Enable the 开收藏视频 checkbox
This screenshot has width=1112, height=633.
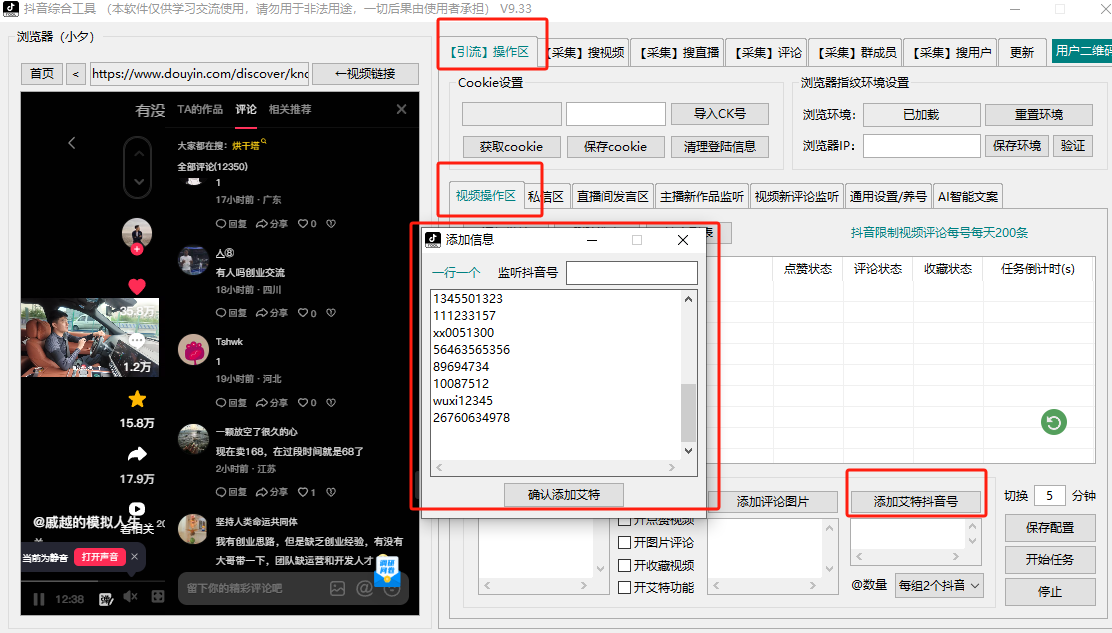[x=625, y=565]
